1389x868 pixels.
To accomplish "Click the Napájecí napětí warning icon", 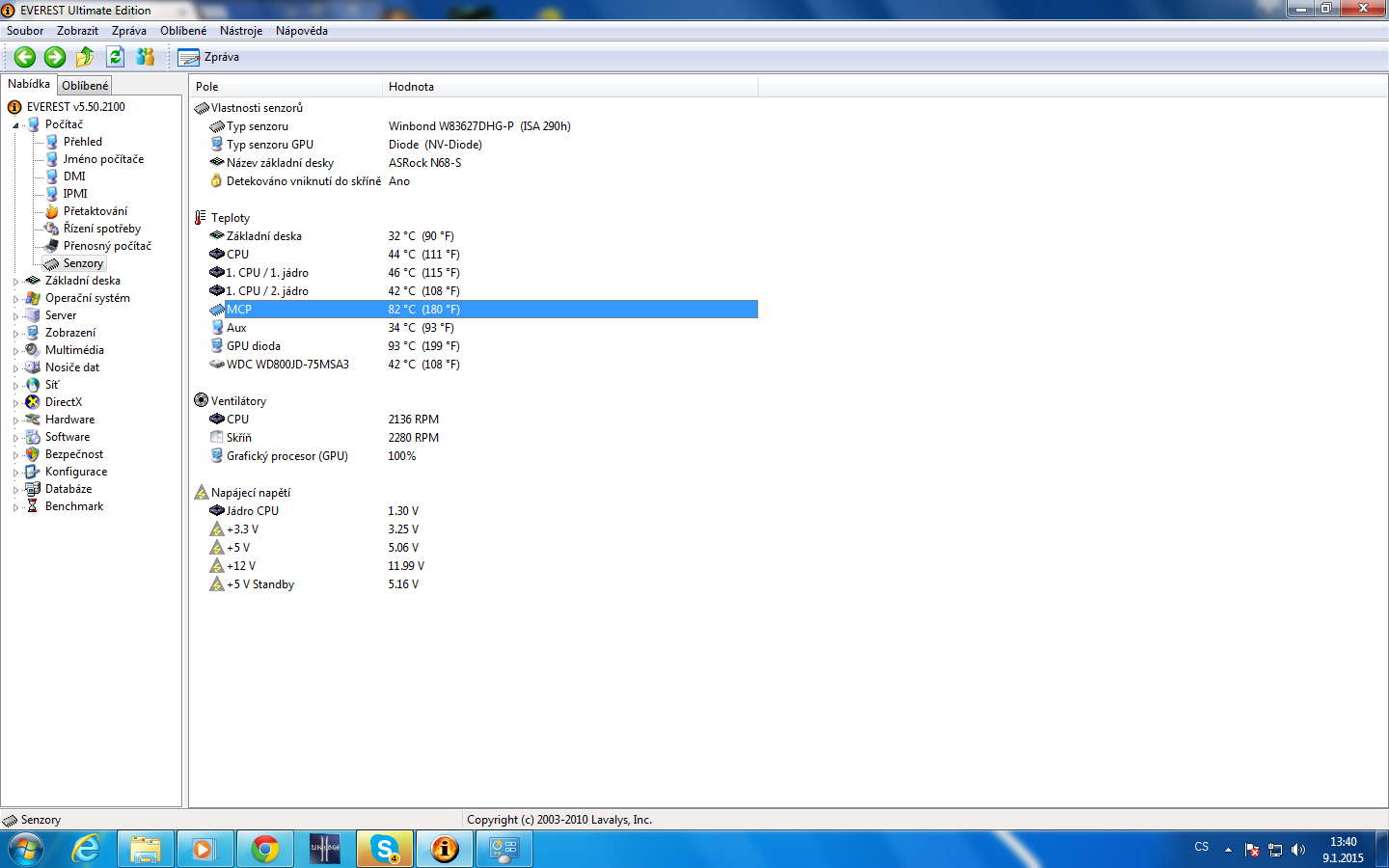I will click(x=201, y=493).
